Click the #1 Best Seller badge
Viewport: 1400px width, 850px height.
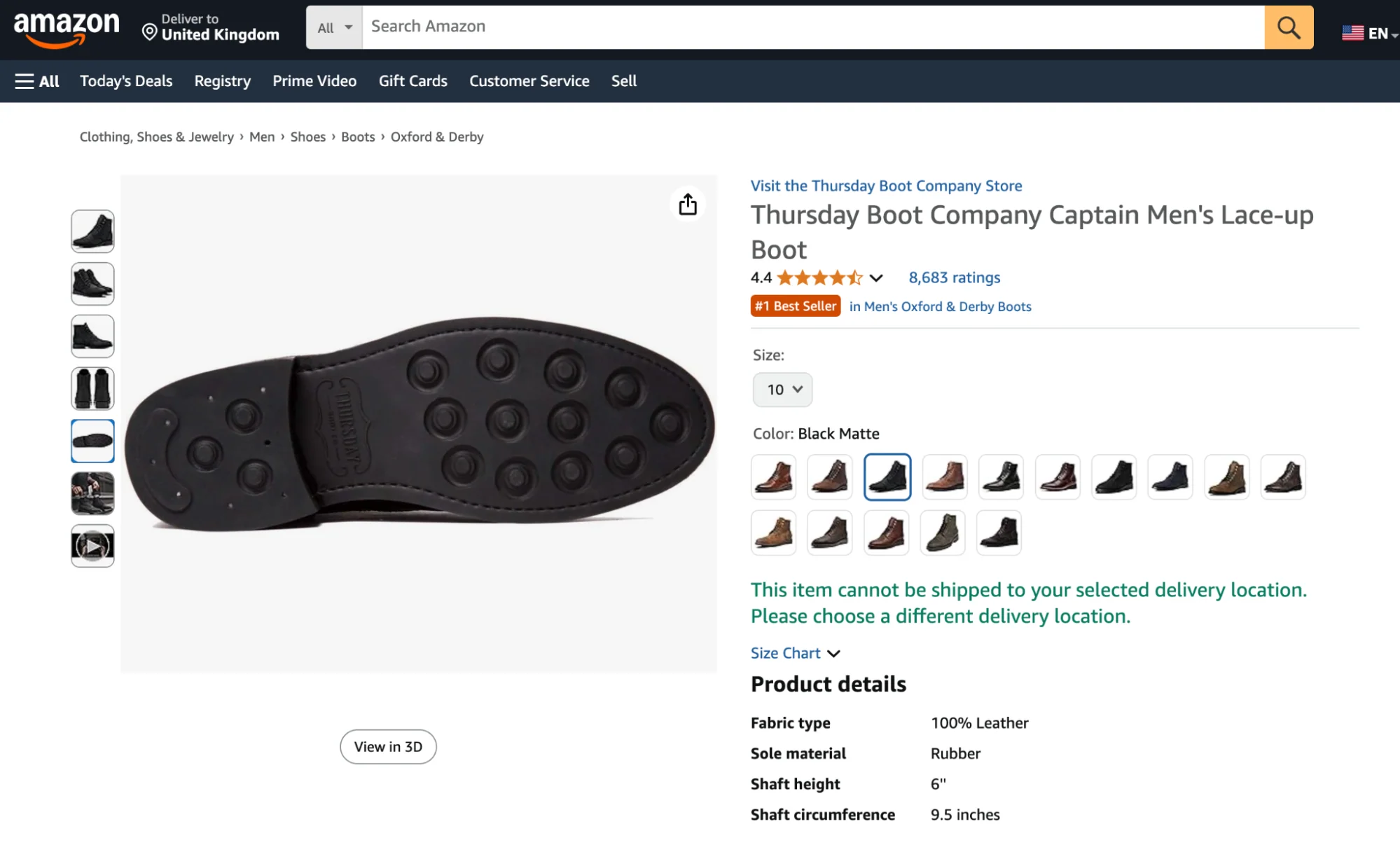(795, 306)
